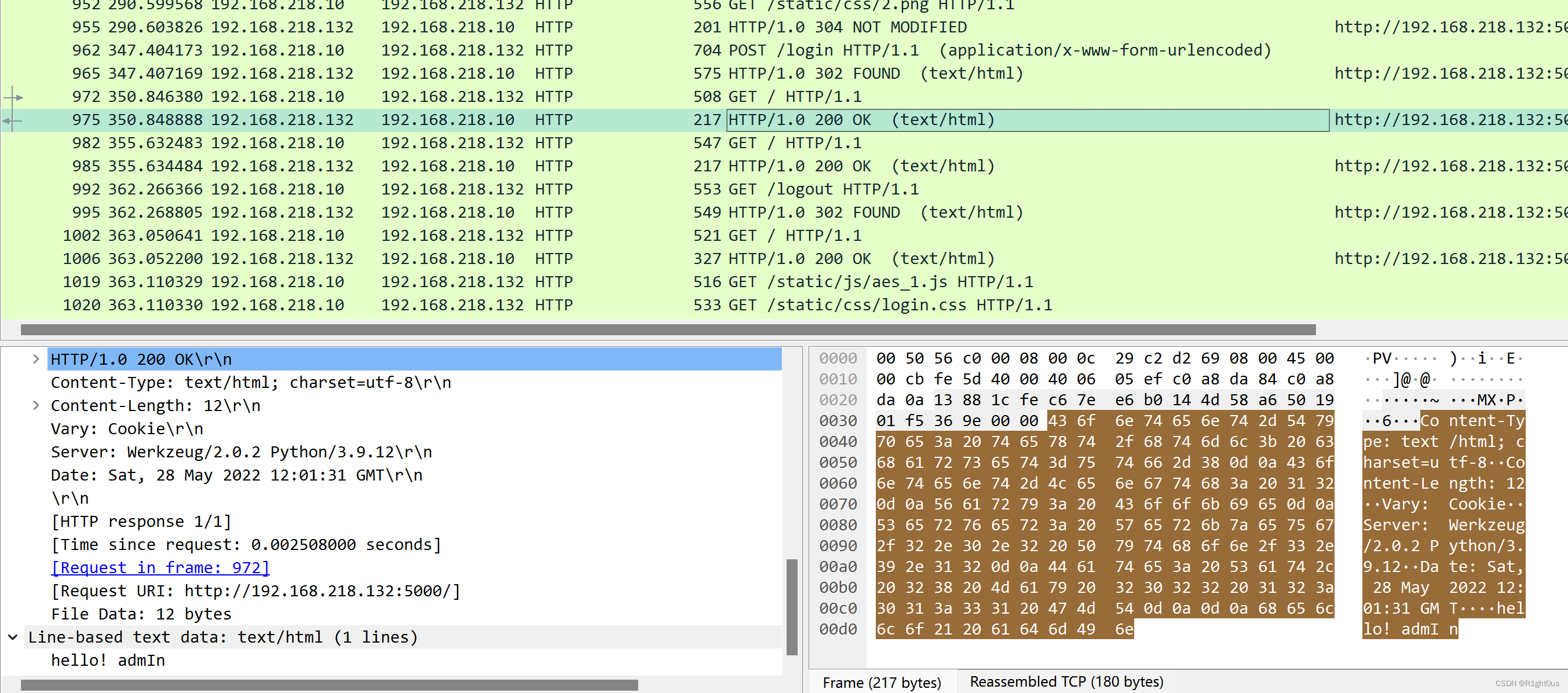Select the 'hello! admIn' text data line
This screenshot has height=693, width=1568.
pos(108,660)
